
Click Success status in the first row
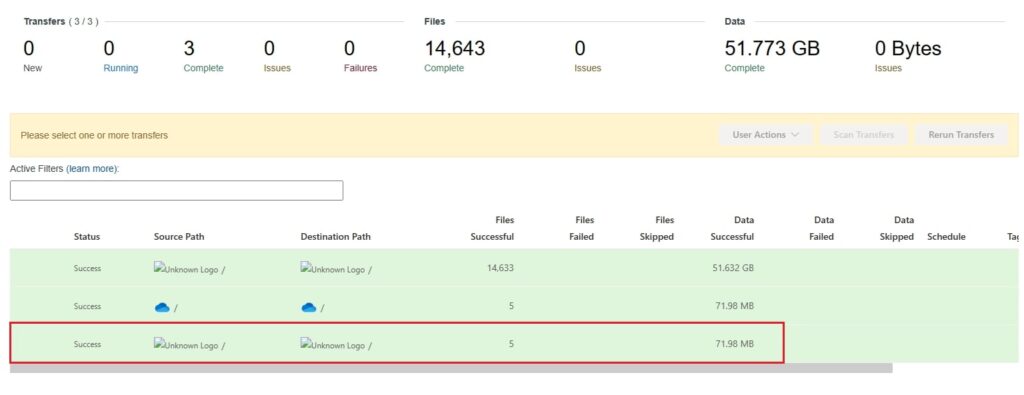point(87,268)
